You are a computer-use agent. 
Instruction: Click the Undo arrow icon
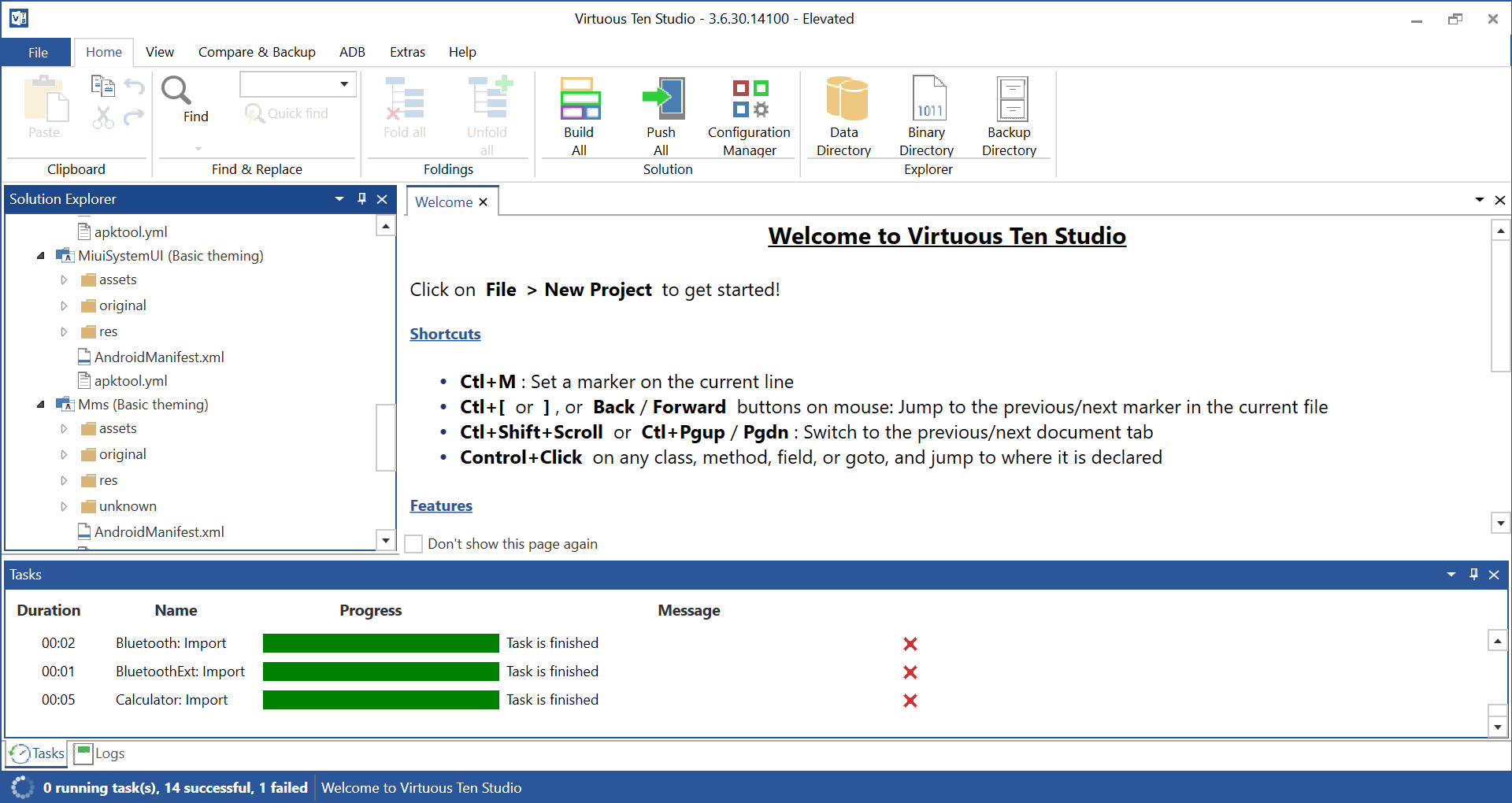coord(135,86)
